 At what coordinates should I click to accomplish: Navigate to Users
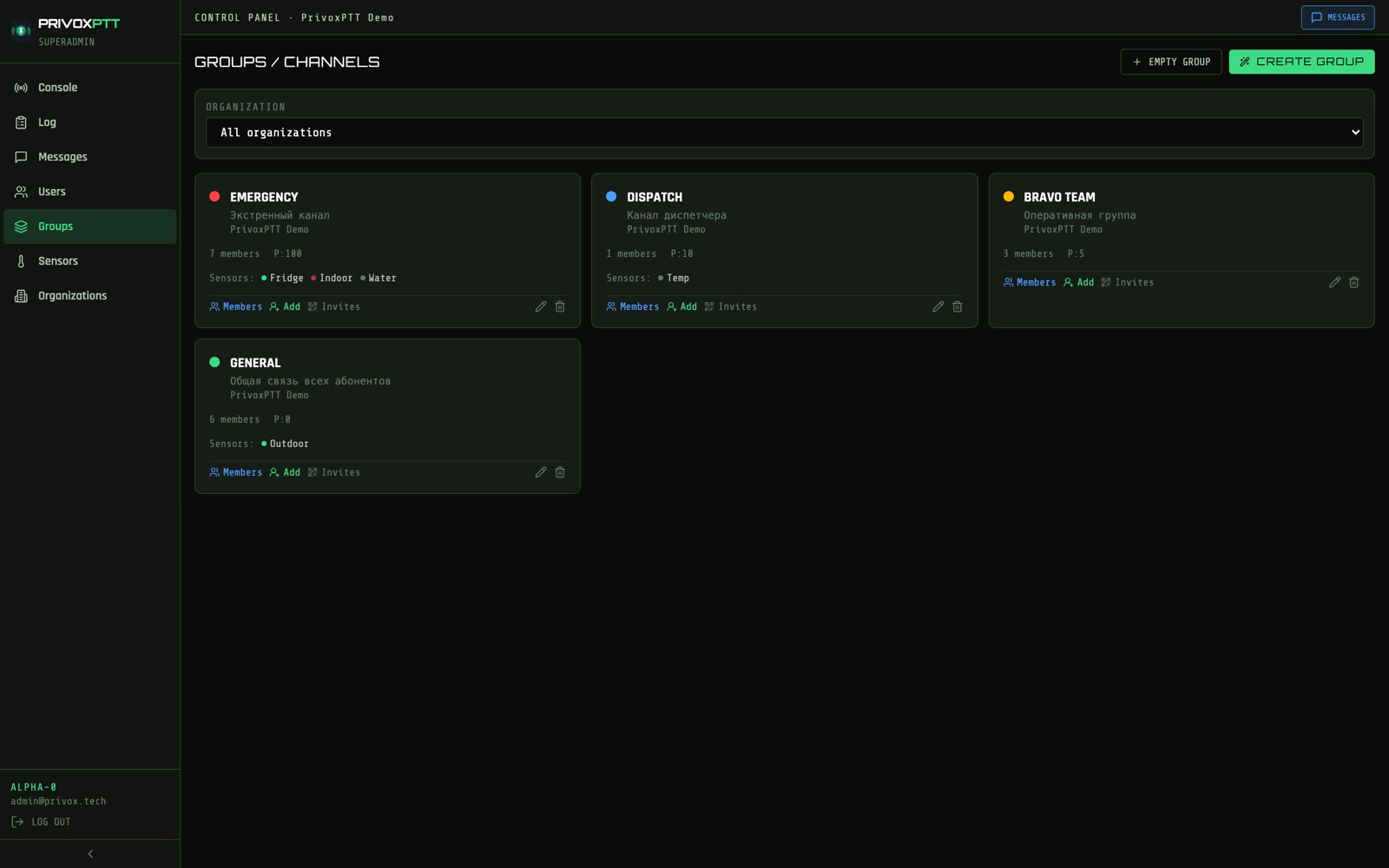(x=90, y=192)
